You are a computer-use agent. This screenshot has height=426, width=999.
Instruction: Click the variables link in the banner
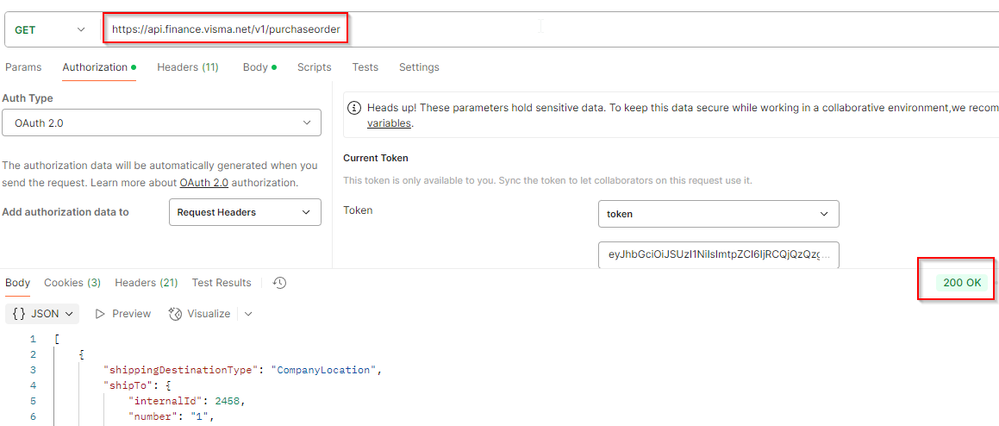pos(389,123)
